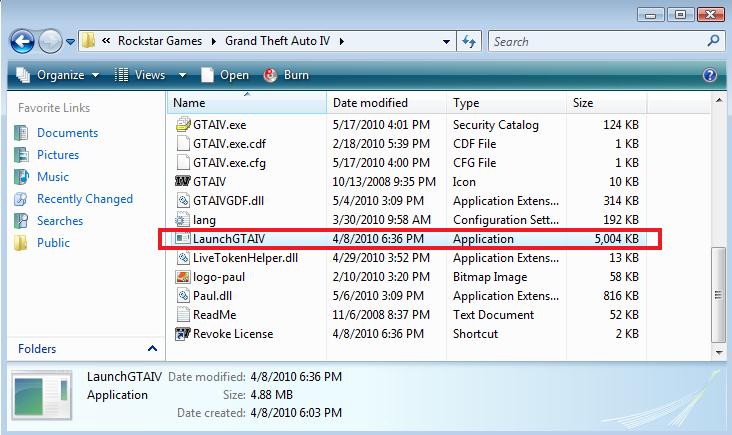Open Documents favorite link

67,133
